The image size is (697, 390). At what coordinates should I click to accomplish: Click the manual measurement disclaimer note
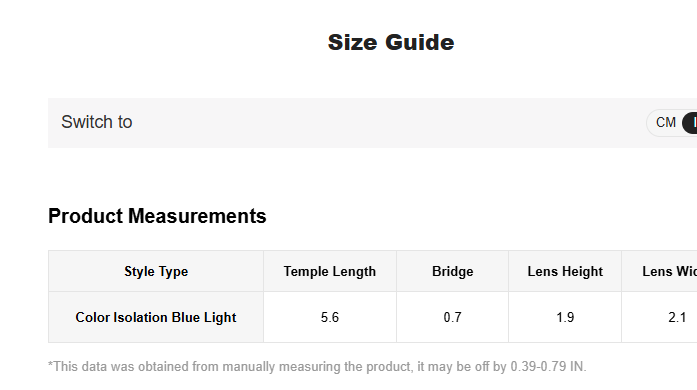317,366
